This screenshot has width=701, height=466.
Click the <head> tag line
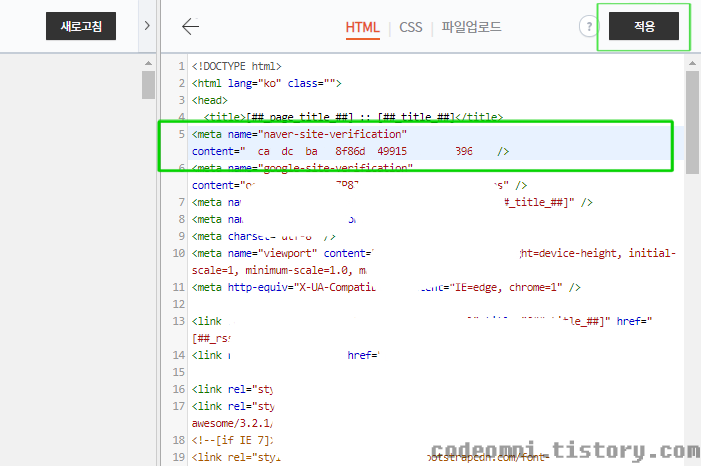click(x=210, y=100)
